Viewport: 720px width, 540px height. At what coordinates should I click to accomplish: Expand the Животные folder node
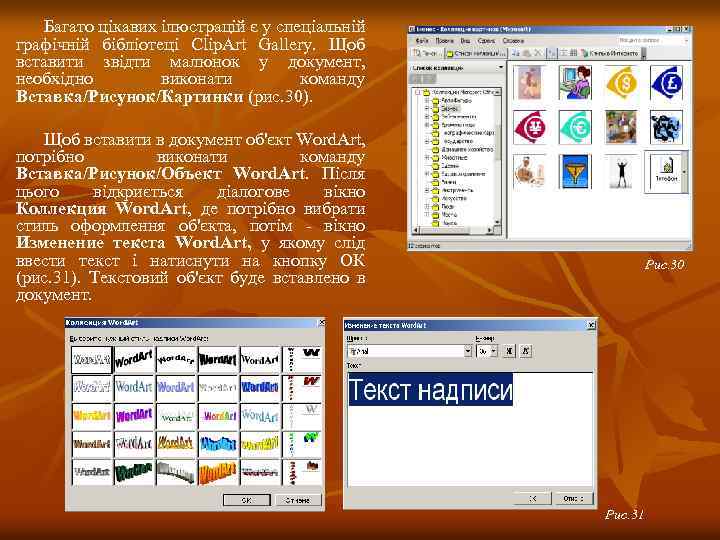(x=427, y=158)
